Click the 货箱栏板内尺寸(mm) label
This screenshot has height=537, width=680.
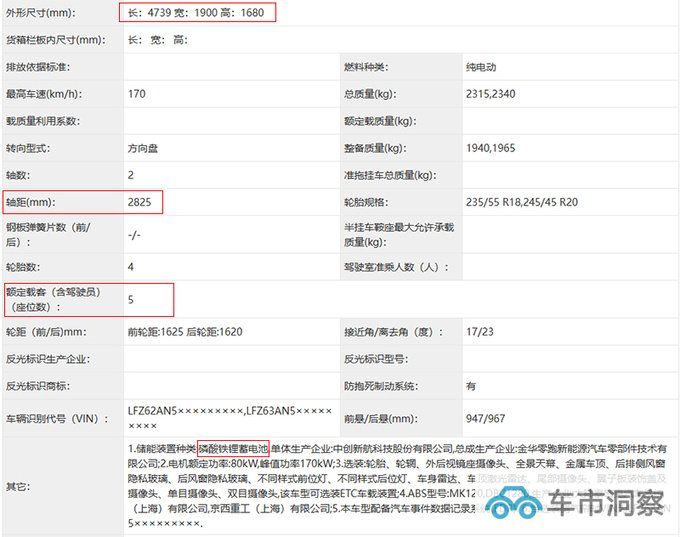56,40
